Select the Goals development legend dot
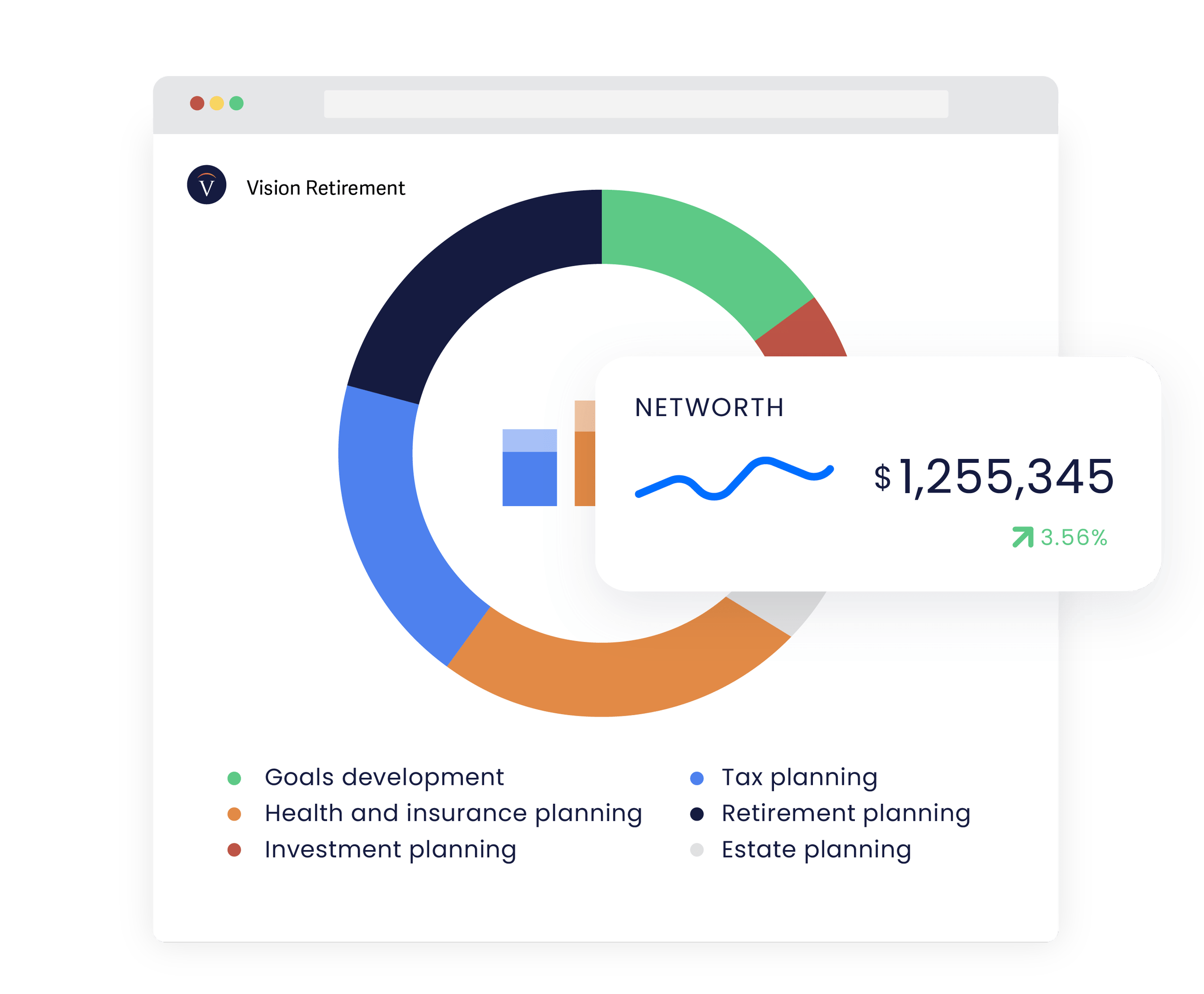The width and height of the screenshot is (1204, 994). [x=234, y=778]
